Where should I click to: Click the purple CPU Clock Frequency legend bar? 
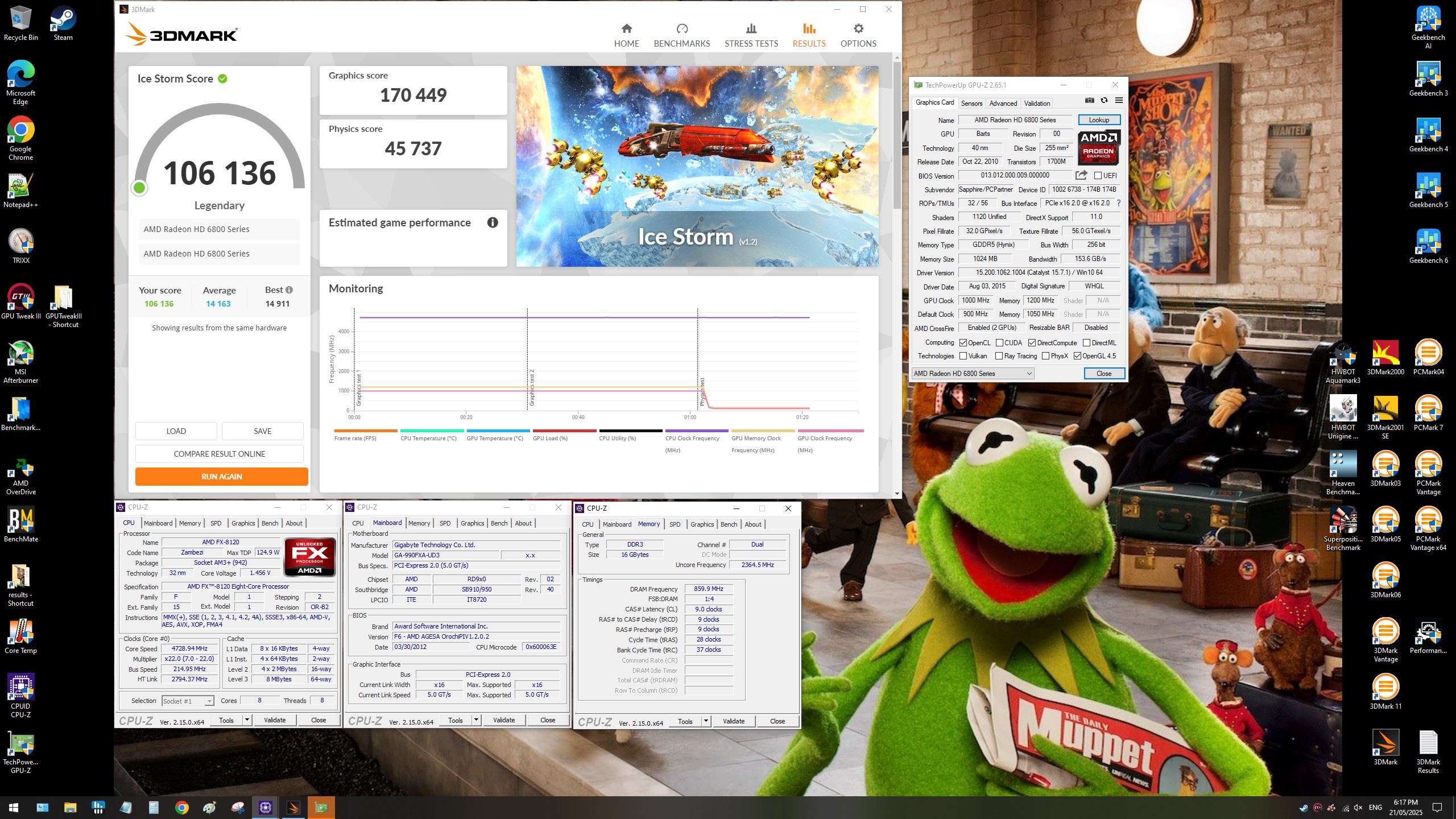tap(697, 431)
